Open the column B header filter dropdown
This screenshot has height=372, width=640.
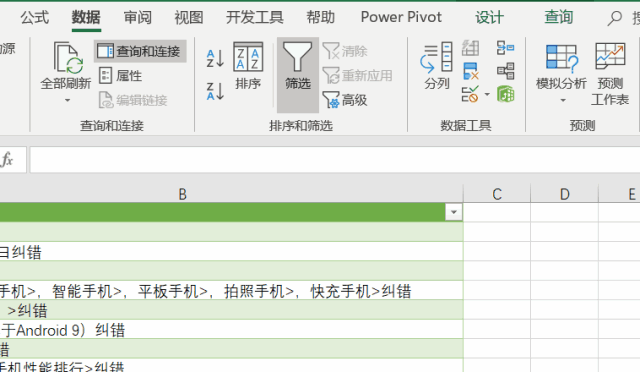(453, 212)
